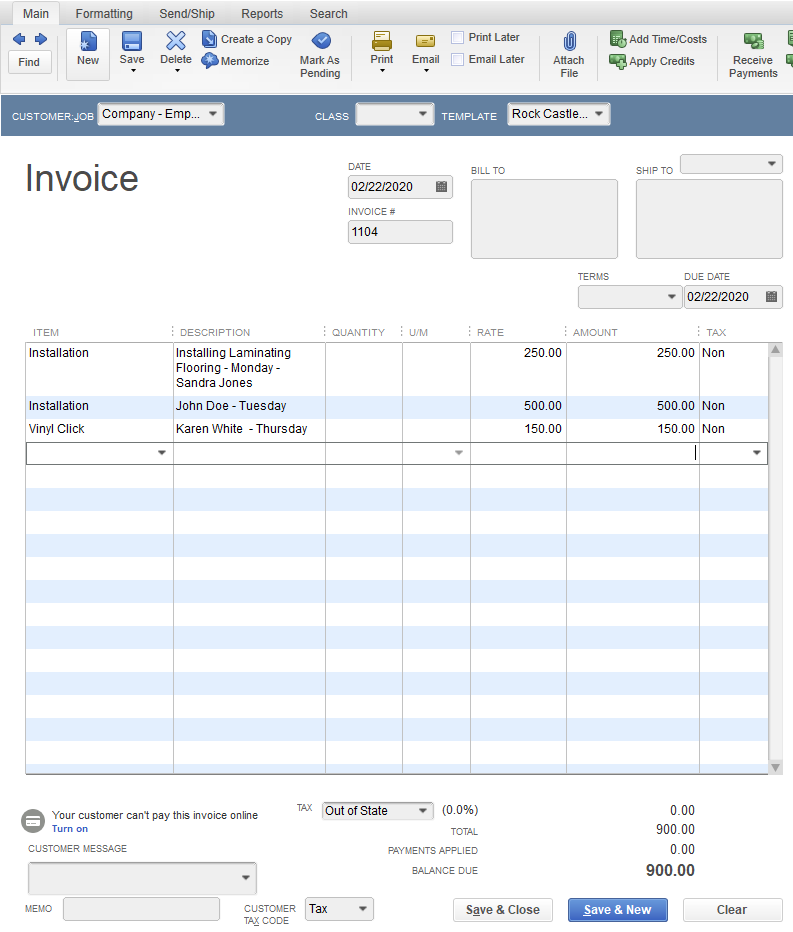Open item dropdown in new line row
The width and height of the screenshot is (793, 932).
coord(162,453)
